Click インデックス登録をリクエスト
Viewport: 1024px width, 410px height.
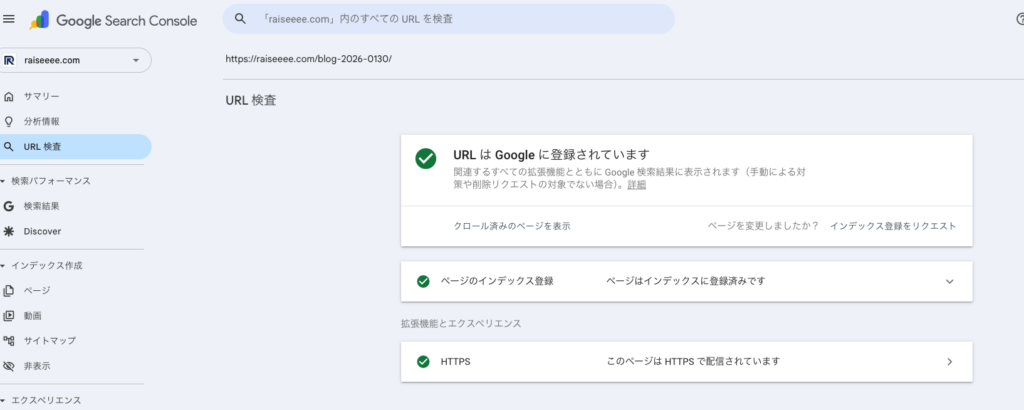click(x=892, y=226)
